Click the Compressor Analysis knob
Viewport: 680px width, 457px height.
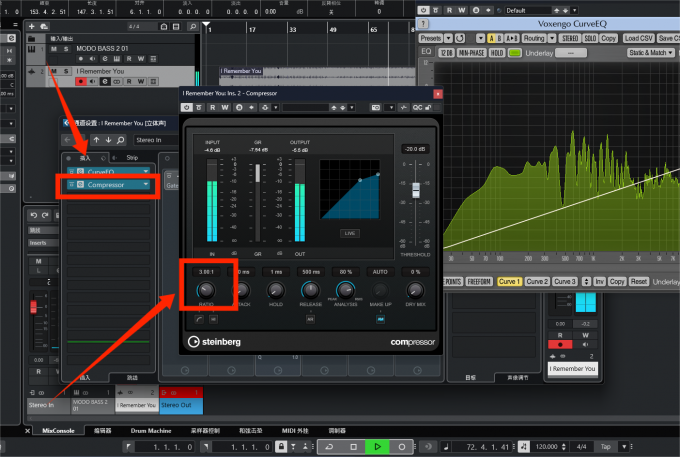coord(345,290)
